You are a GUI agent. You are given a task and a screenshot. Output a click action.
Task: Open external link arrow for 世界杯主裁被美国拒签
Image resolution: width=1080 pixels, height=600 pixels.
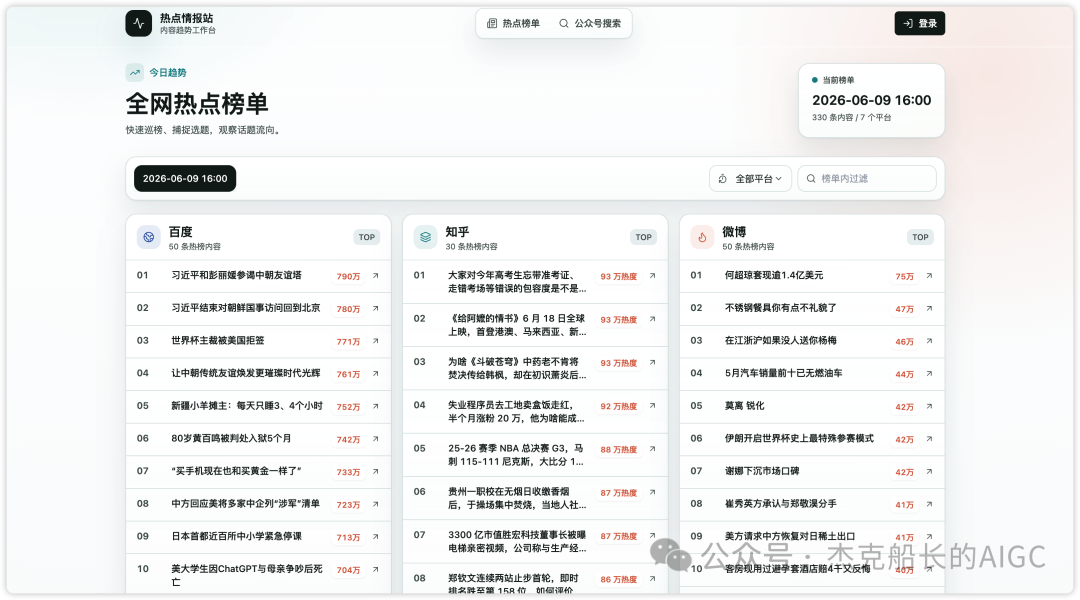[375, 341]
